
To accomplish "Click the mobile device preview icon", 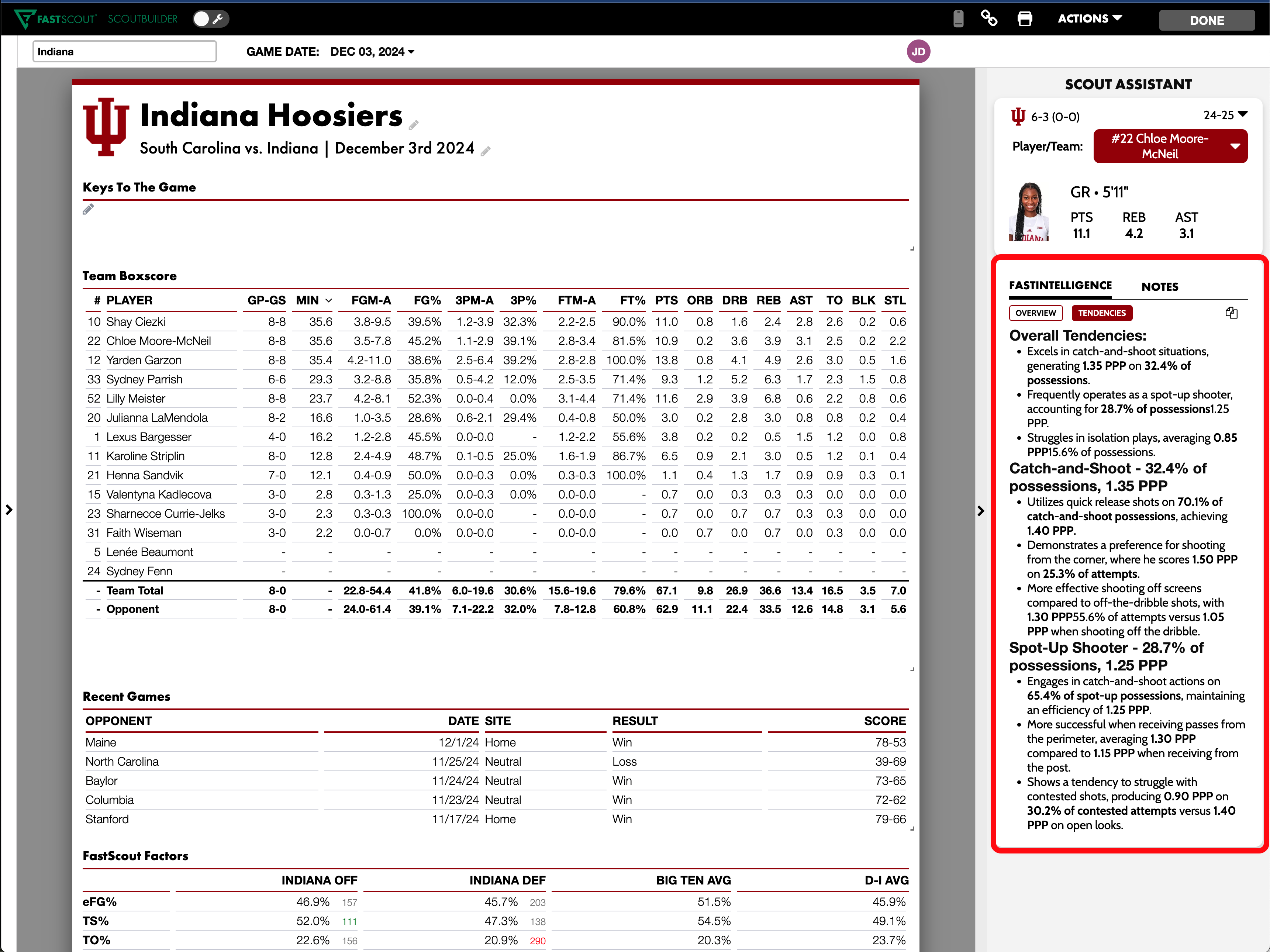I will coord(958,19).
